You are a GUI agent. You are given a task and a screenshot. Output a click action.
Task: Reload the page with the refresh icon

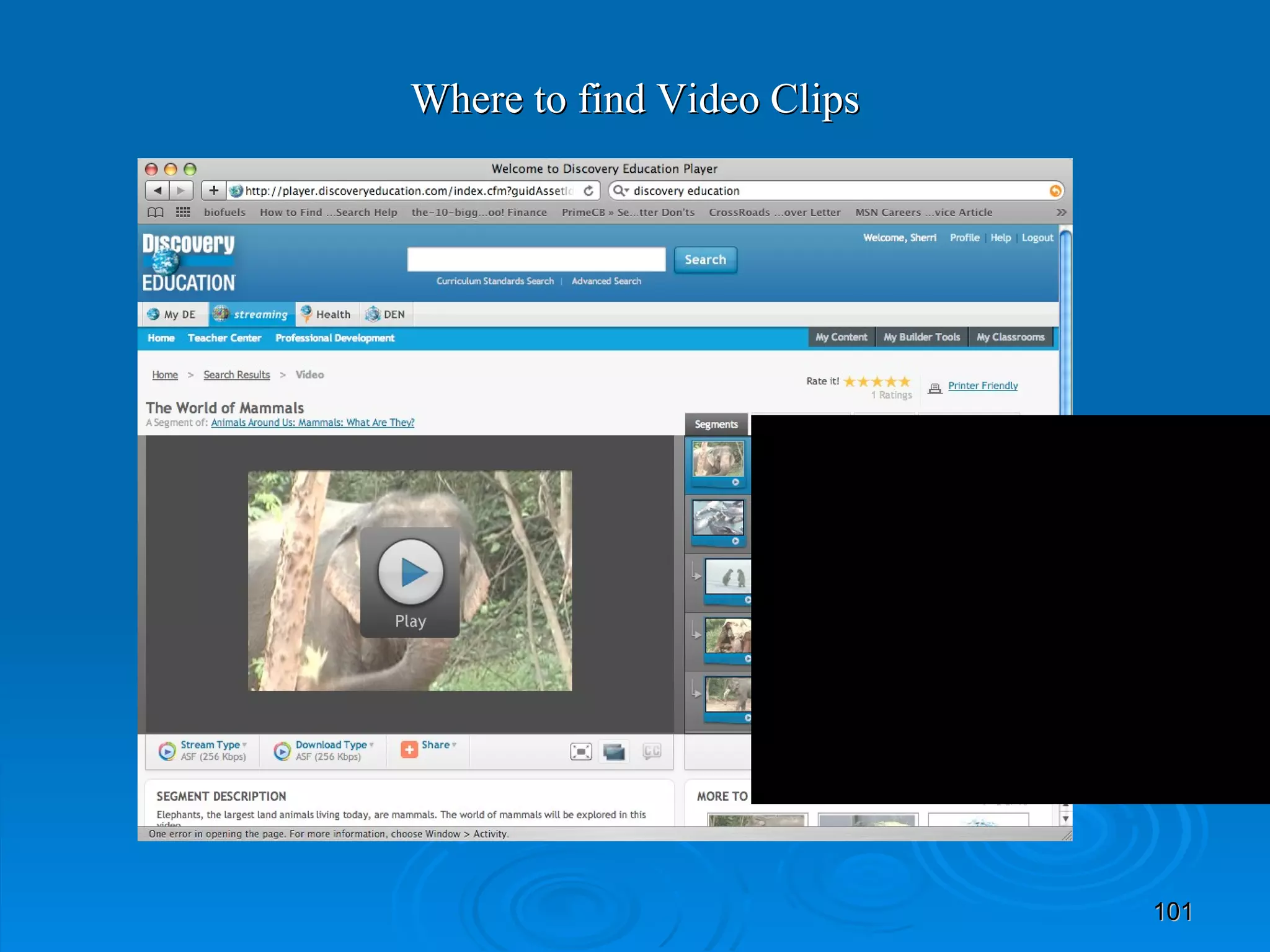588,191
